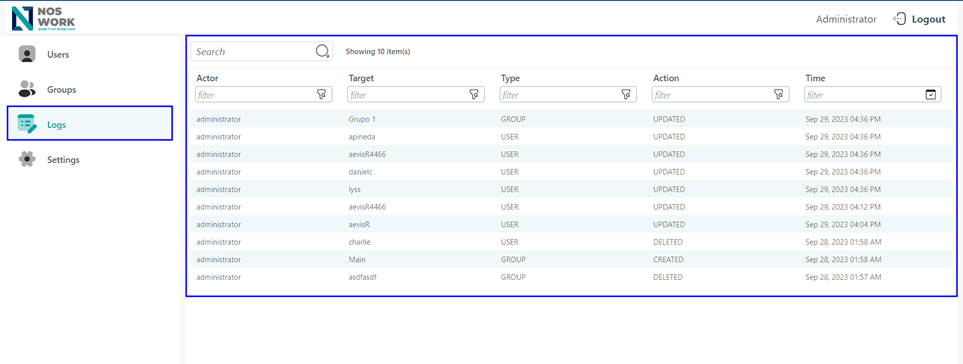Click the Sep 28, 2023 01:57 AM time

click(843, 277)
